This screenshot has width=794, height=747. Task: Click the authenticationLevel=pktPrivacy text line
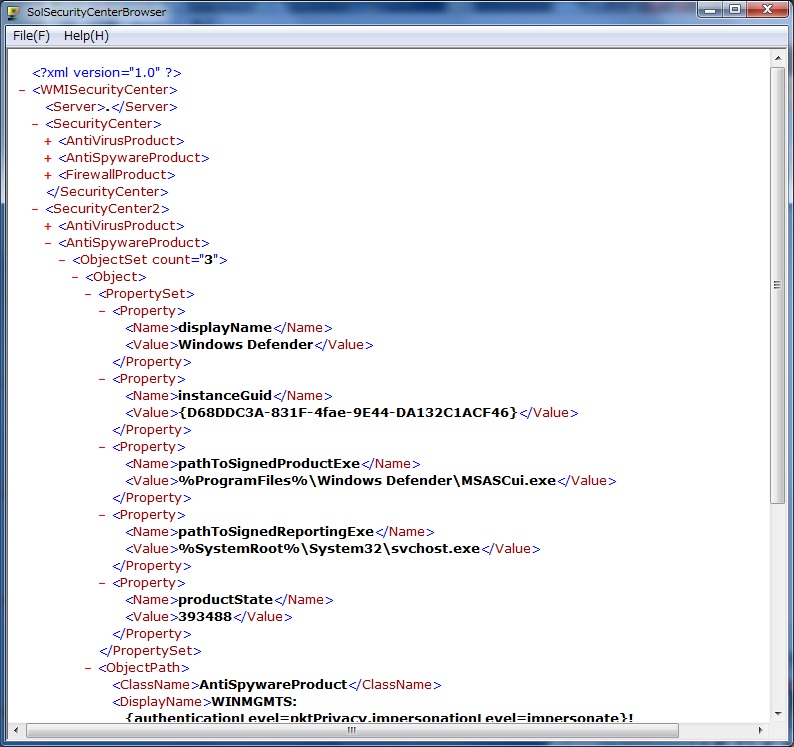click(x=379, y=718)
